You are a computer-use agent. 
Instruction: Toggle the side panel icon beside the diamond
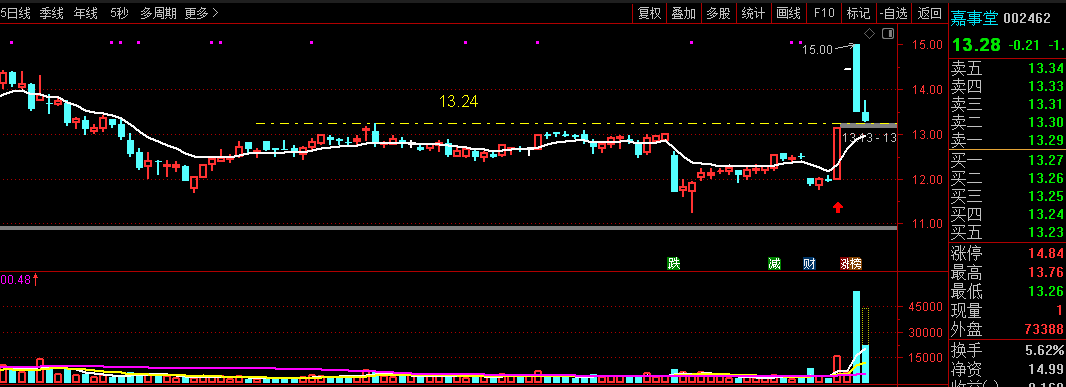887,34
